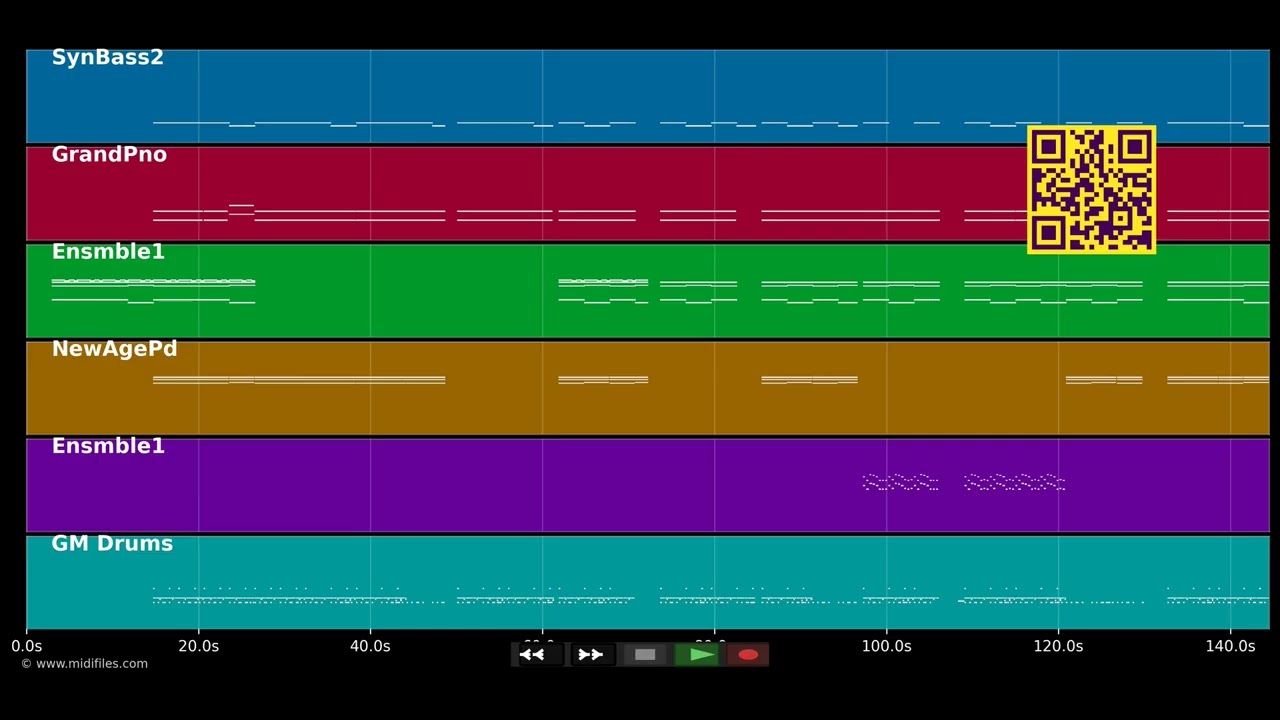Select the purple Ensmble1 track label

tap(108, 446)
